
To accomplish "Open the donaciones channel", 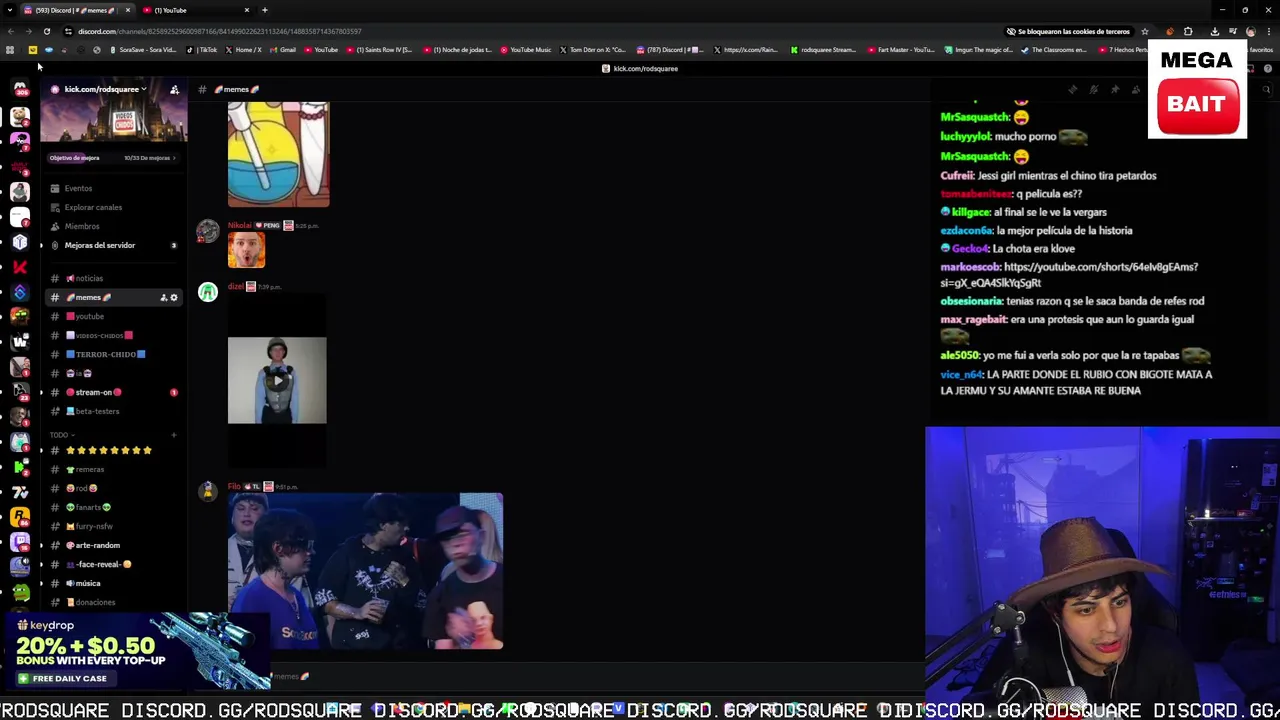I will click(113, 602).
